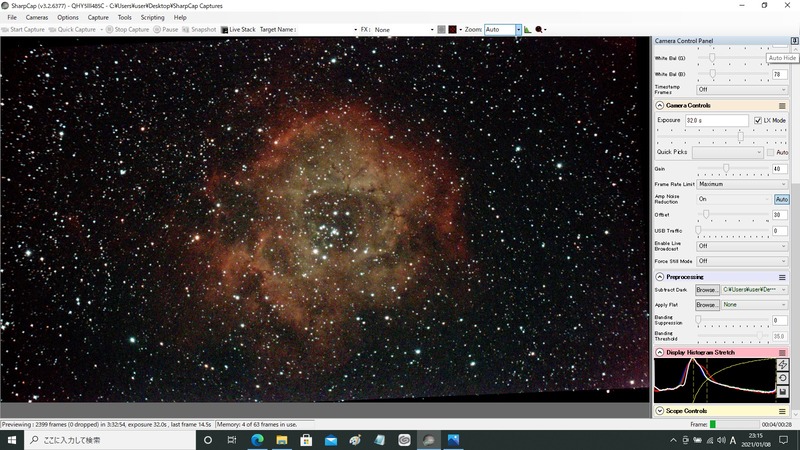Click the focus-assist magnifier icon
The height and width of the screenshot is (450, 800).
point(539,30)
